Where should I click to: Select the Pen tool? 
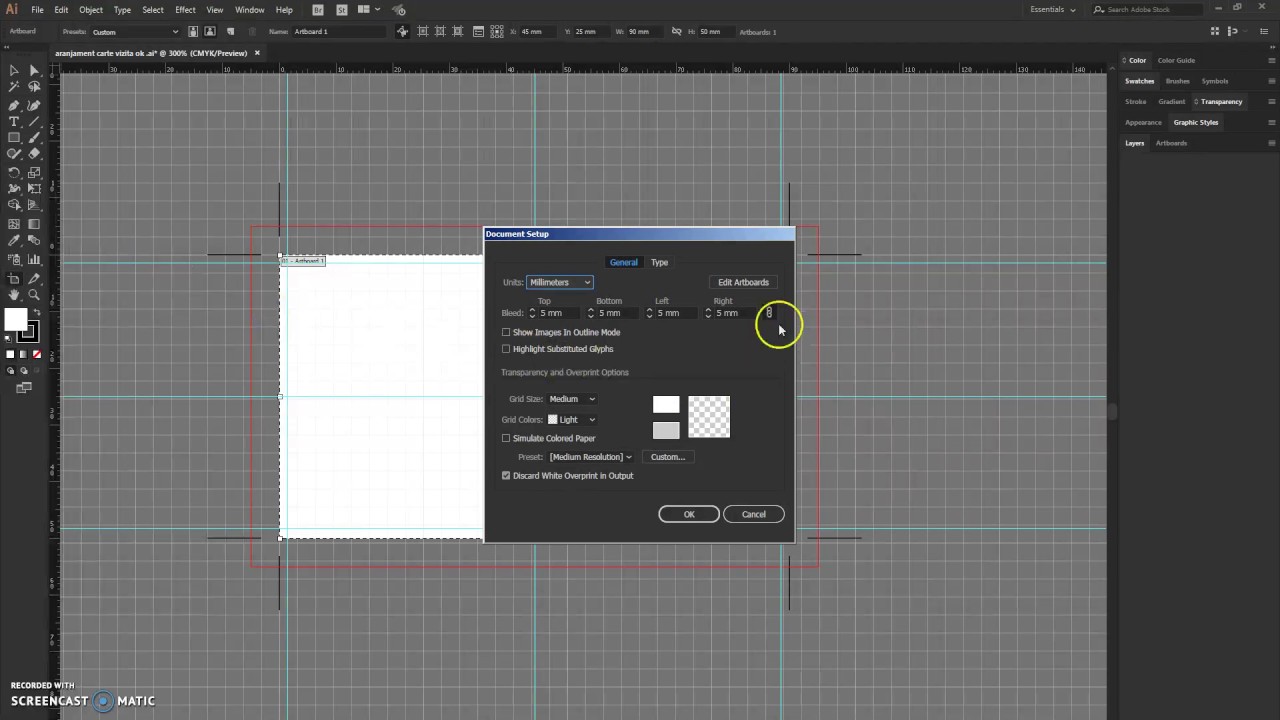pos(14,107)
